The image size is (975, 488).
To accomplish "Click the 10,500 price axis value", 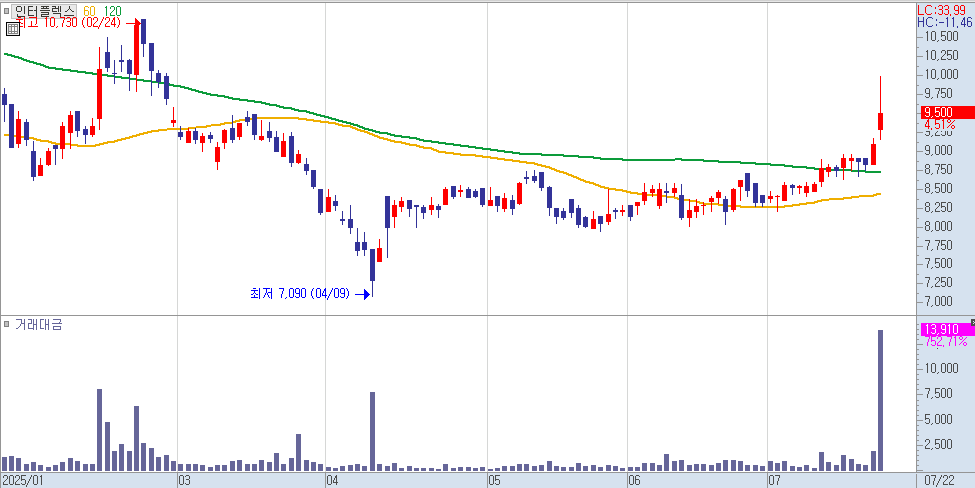I will pyautogui.click(x=941, y=37).
